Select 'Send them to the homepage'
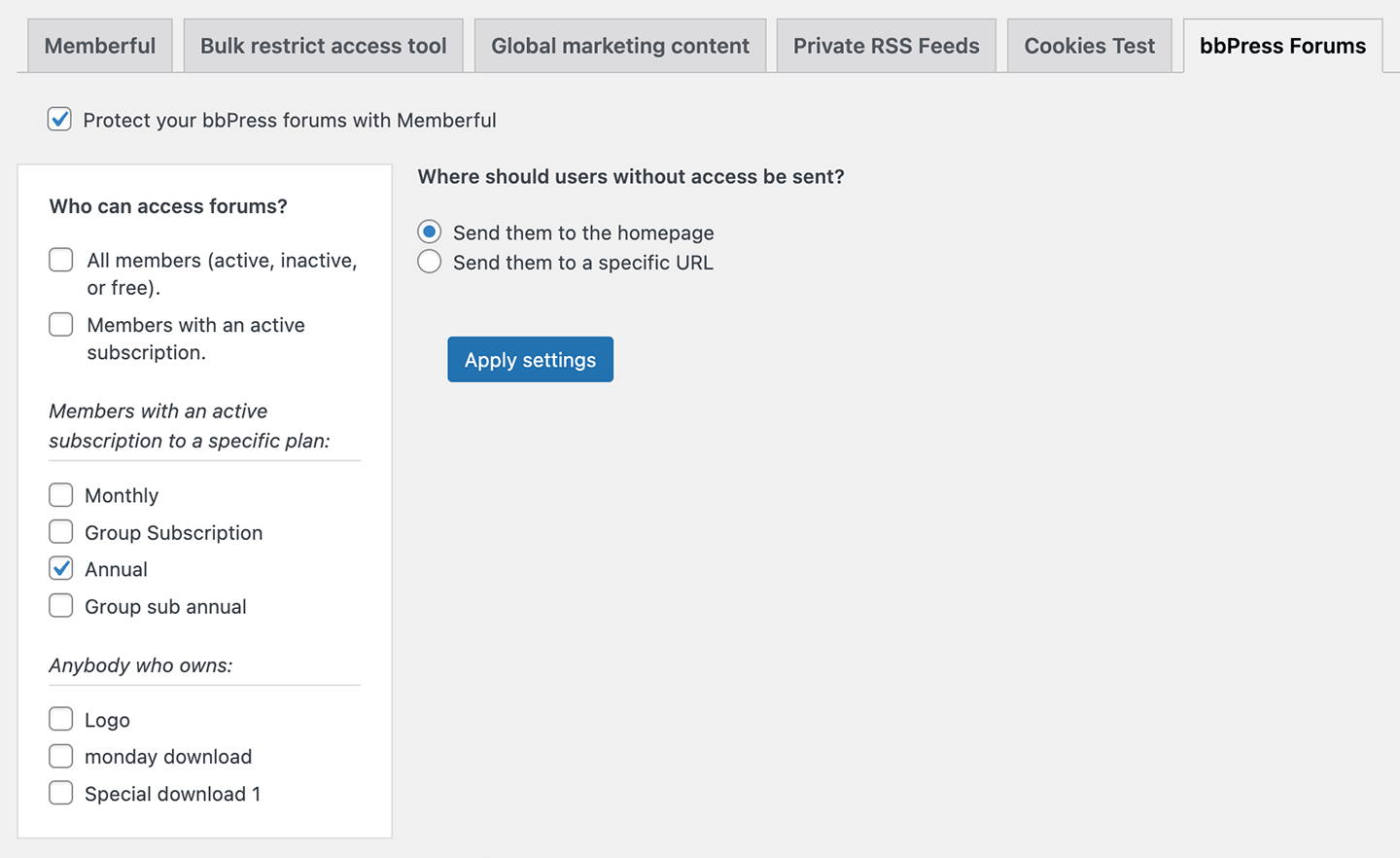This screenshot has width=1400, height=858. (x=429, y=232)
